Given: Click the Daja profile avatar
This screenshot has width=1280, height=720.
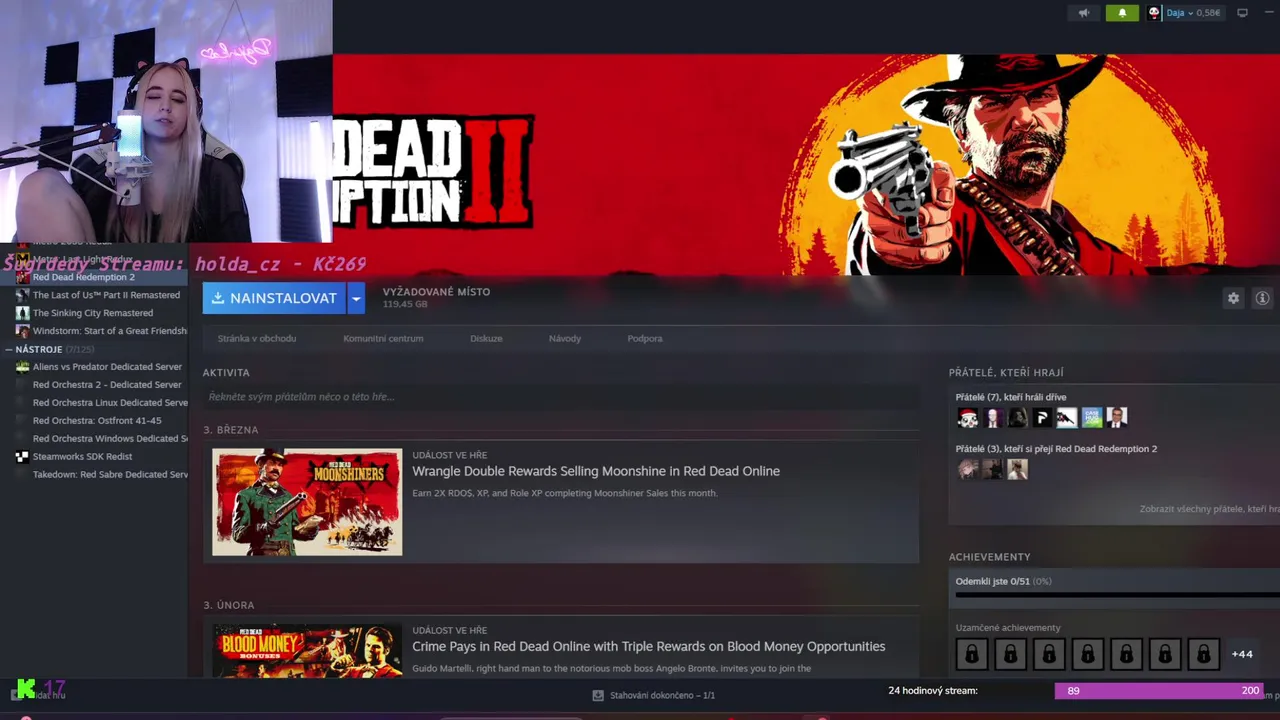Looking at the screenshot, I should pos(1154,13).
